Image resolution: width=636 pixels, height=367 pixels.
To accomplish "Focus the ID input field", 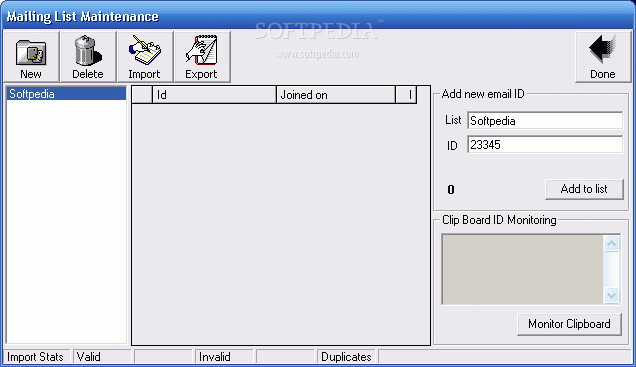I will pyautogui.click(x=545, y=145).
